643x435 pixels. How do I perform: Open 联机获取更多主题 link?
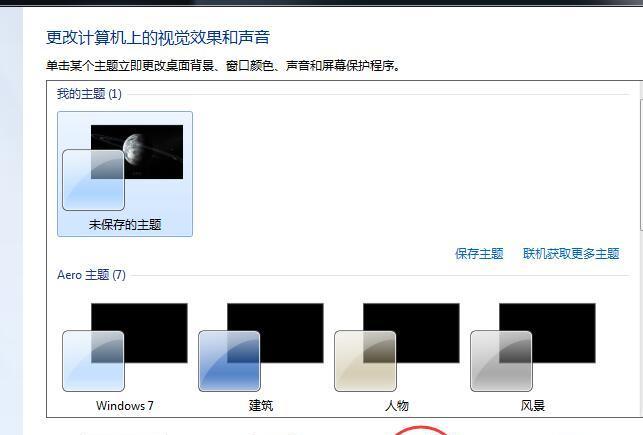[x=571, y=254]
